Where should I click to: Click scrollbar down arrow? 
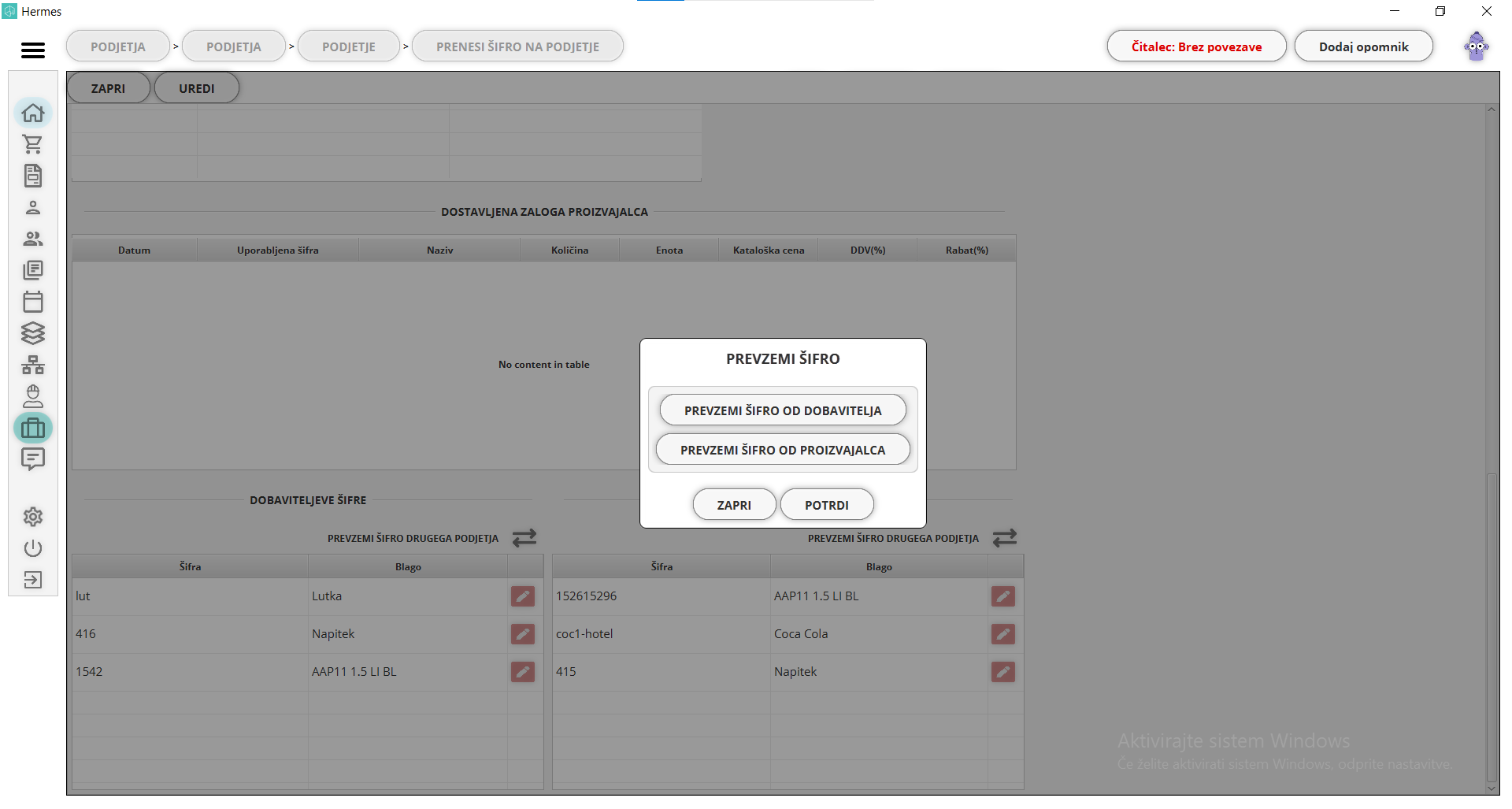pos(1492,788)
